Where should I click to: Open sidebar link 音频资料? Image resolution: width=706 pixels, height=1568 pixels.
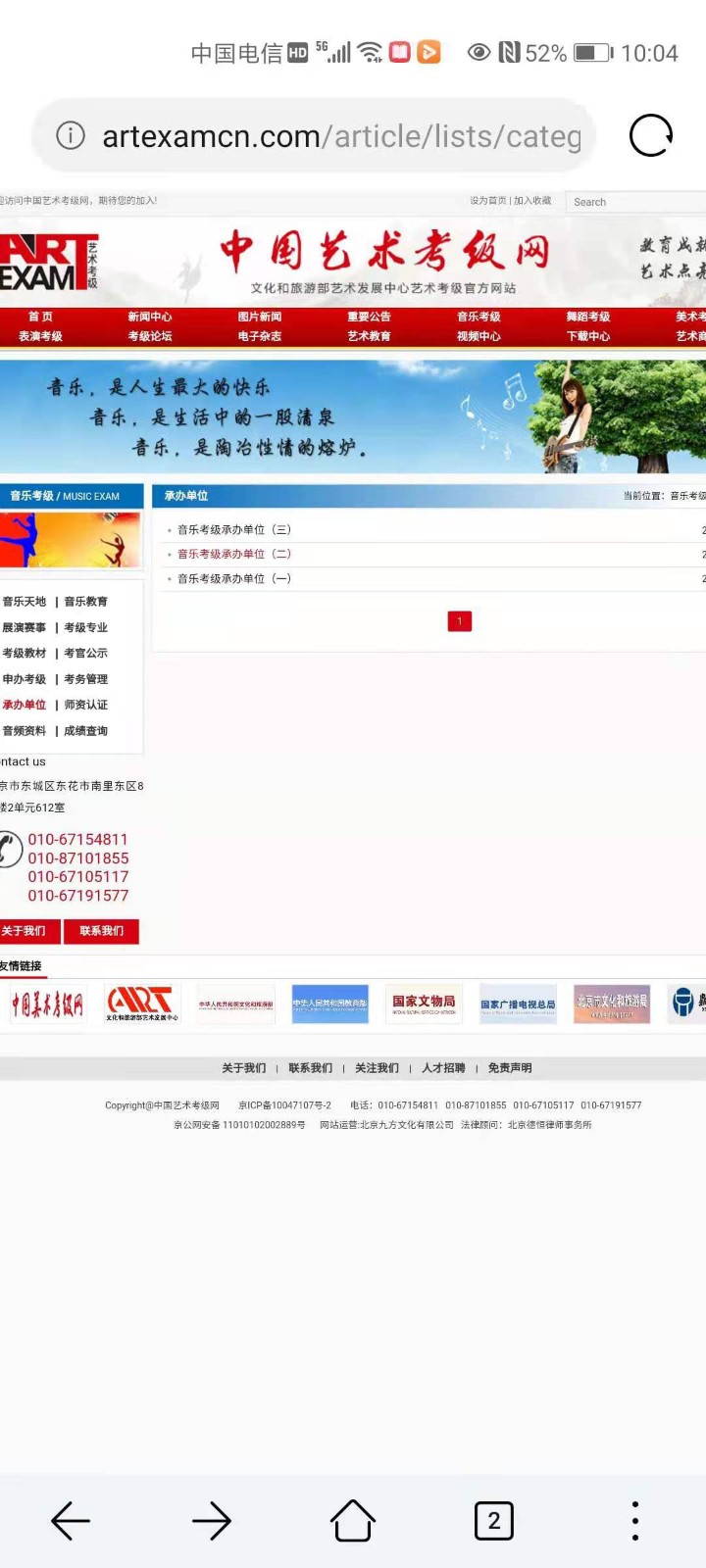point(25,731)
